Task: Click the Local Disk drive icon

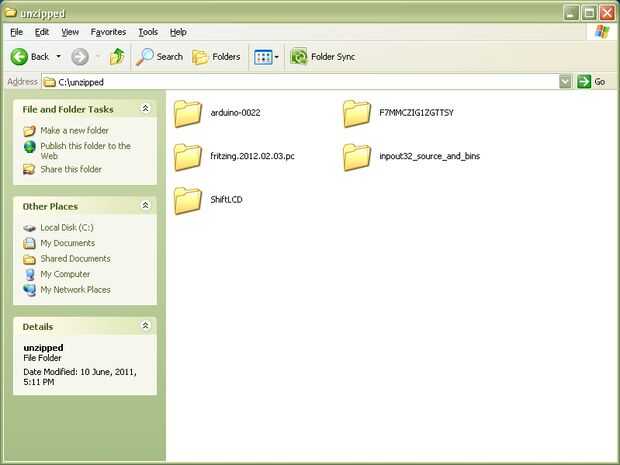Action: pos(29,228)
